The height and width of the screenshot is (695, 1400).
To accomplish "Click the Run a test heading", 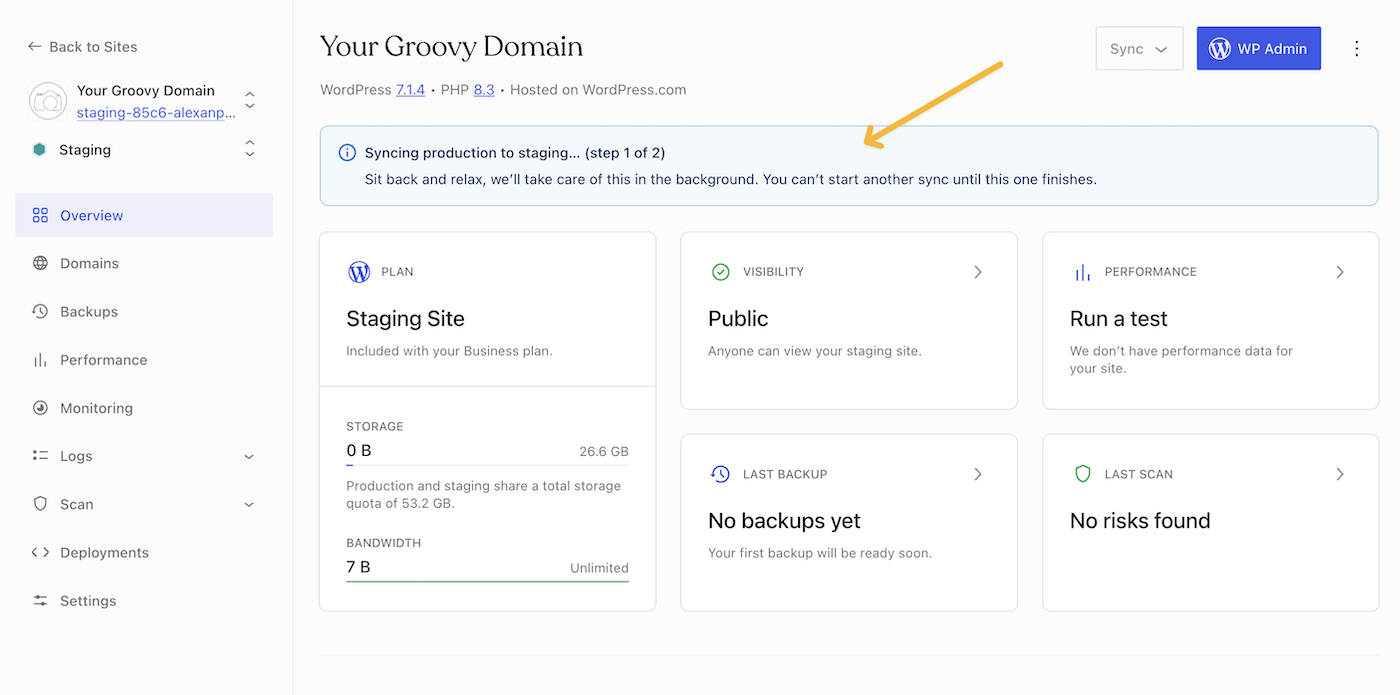I will coord(1119,319).
